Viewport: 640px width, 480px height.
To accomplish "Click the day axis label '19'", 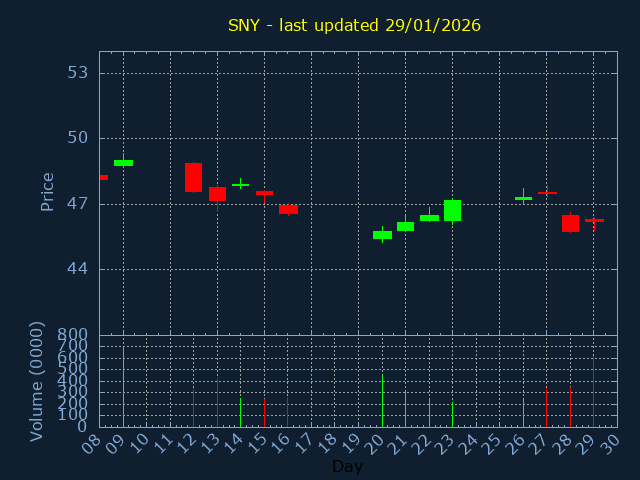I will [x=351, y=444].
